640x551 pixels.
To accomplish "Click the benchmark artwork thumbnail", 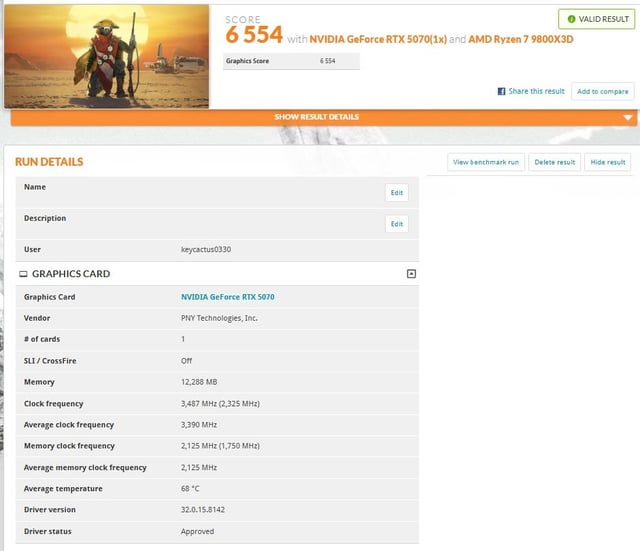I will click(107, 55).
